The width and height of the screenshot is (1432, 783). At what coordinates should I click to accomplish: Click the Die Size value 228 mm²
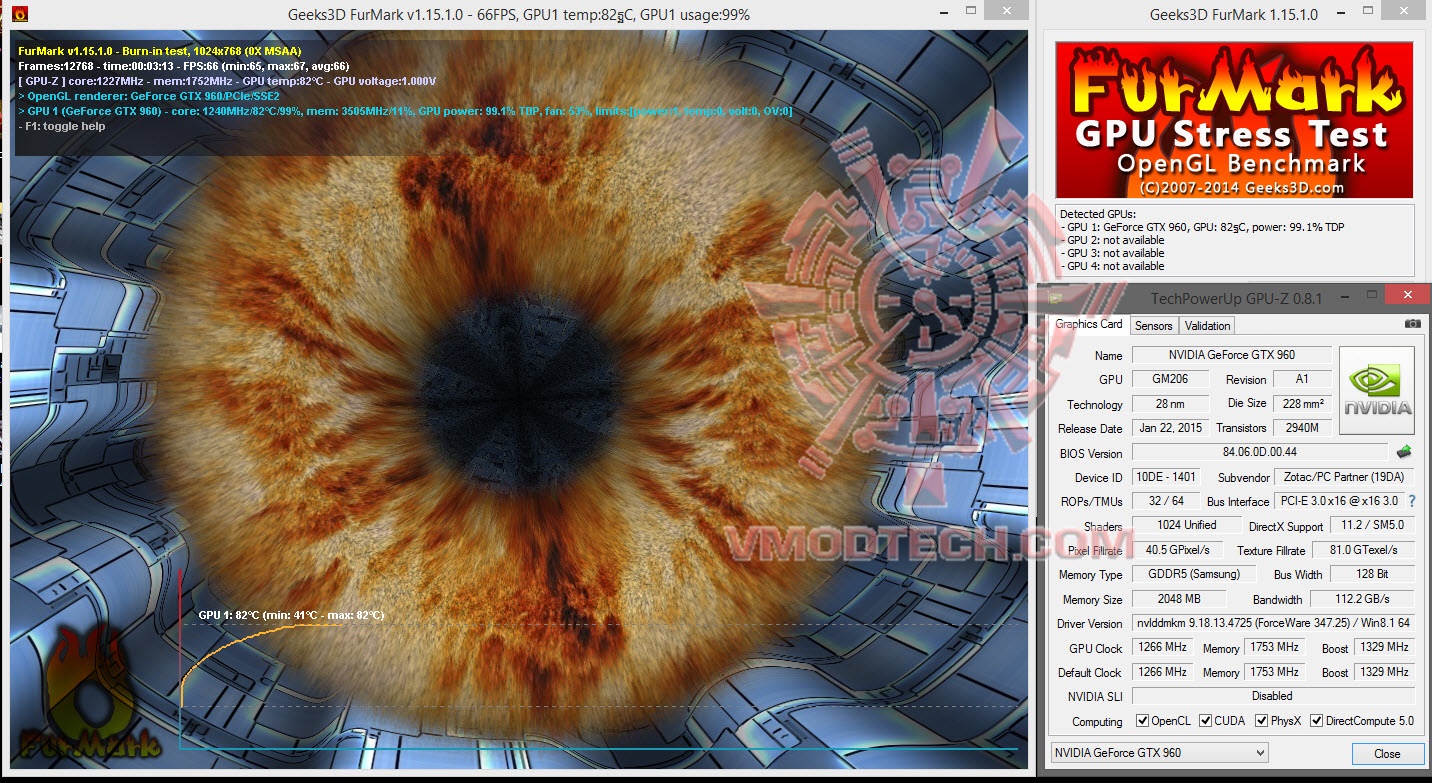coord(1302,404)
